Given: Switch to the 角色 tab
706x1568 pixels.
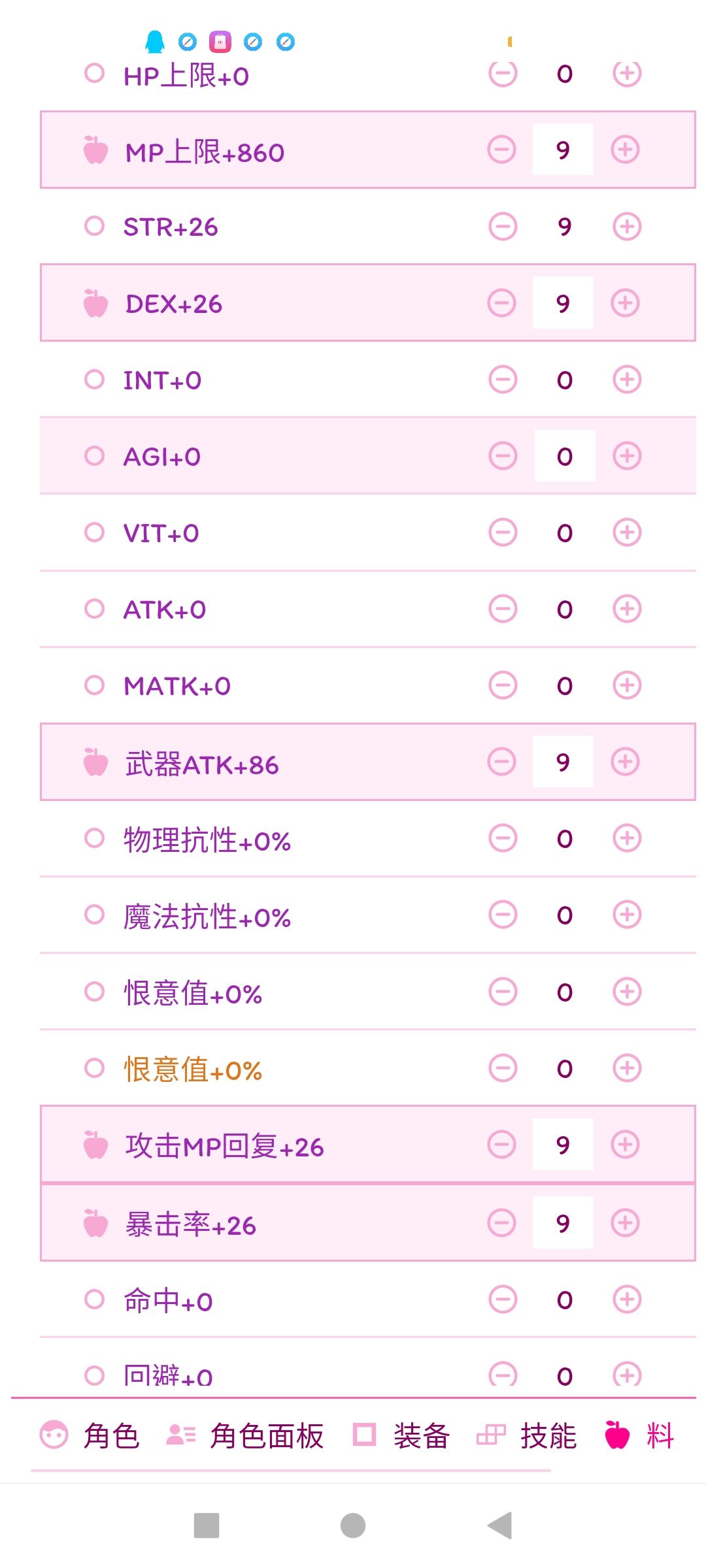Looking at the screenshot, I should pos(90,1435).
